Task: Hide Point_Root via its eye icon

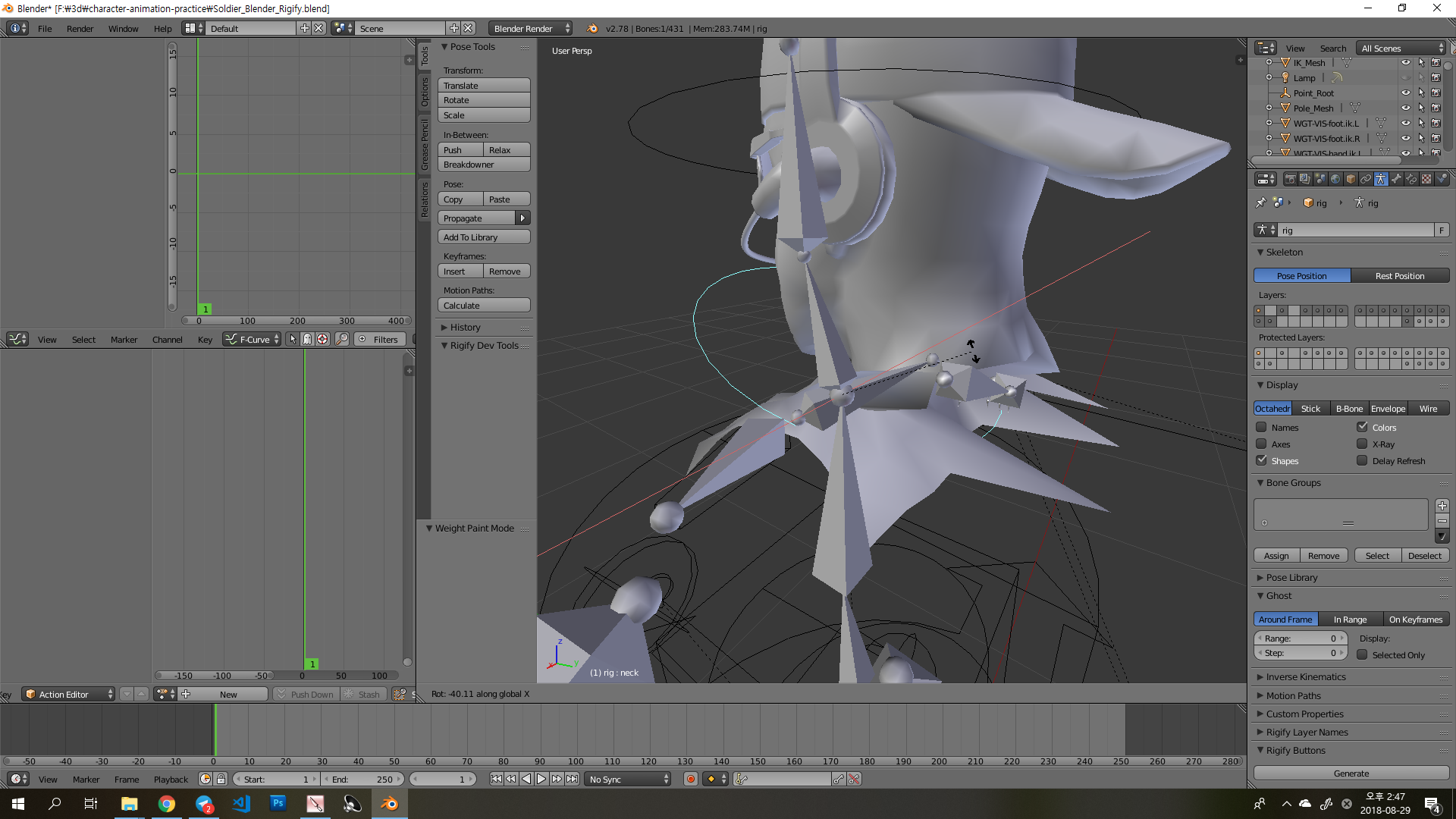Action: point(1406,93)
